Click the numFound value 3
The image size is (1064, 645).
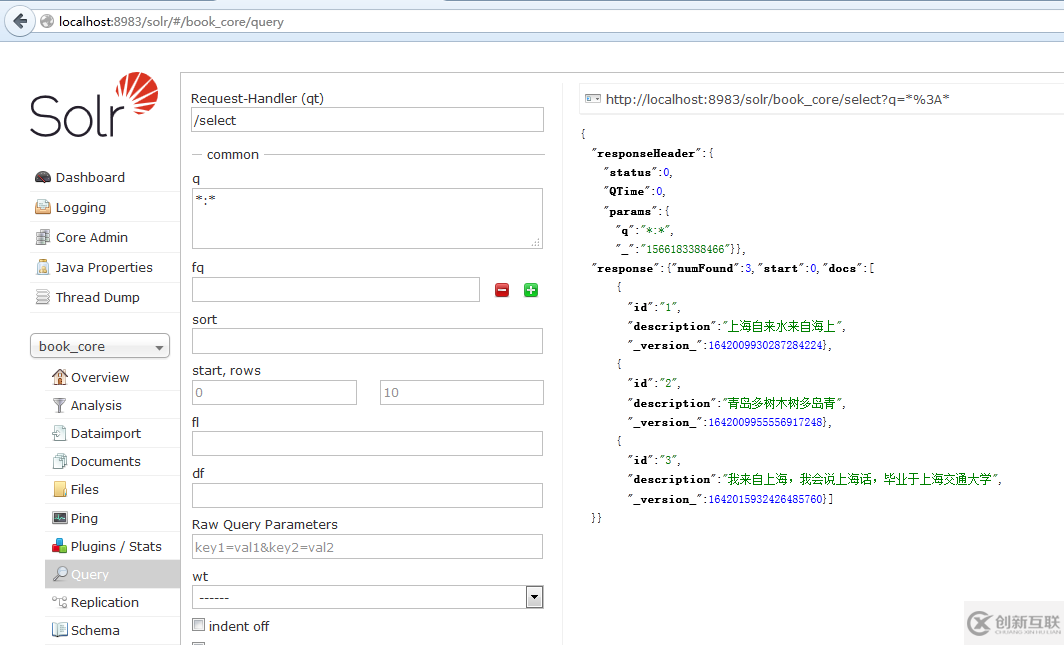[748, 269]
